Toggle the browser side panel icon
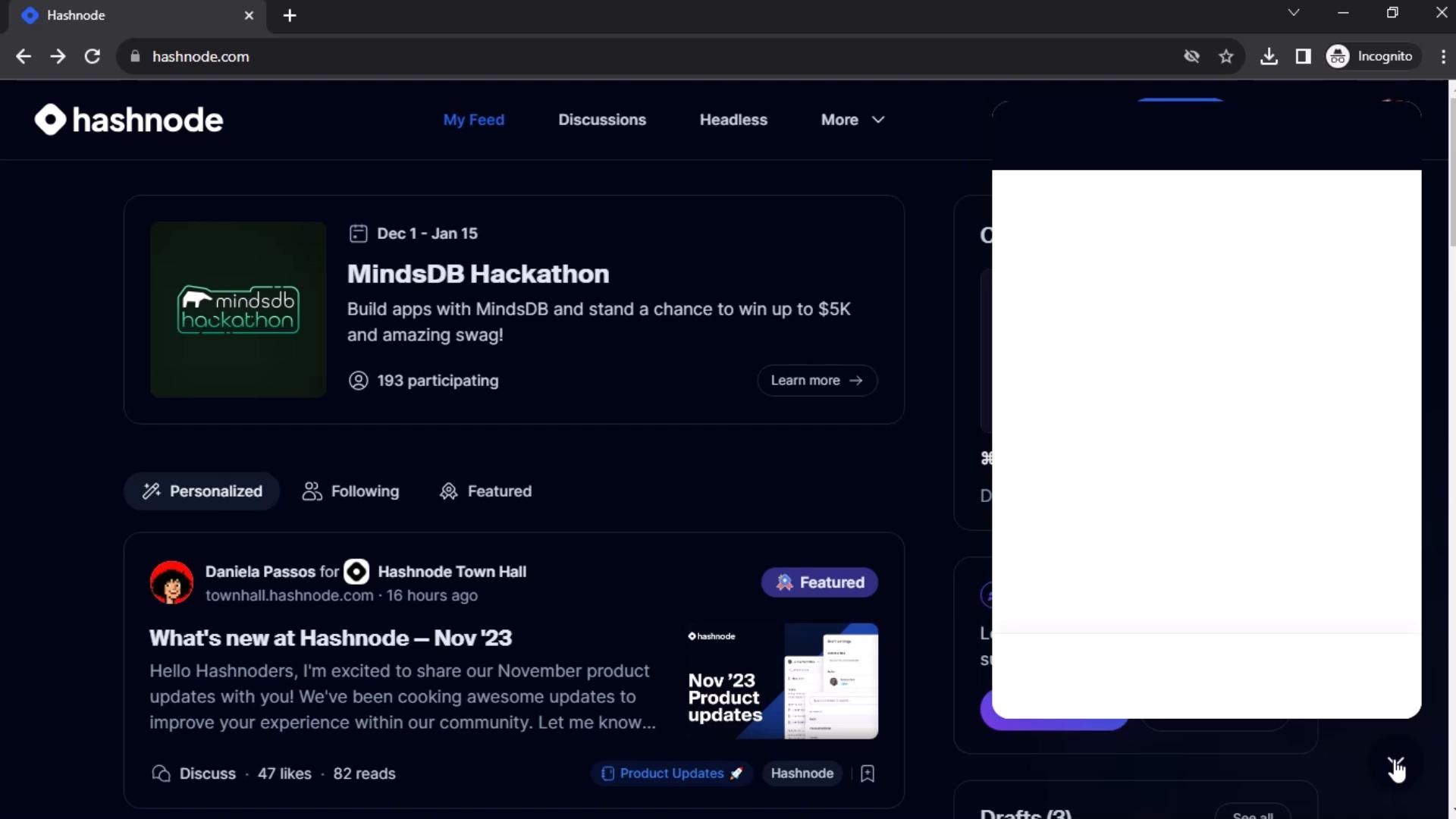The image size is (1456, 819). pos(1303,56)
